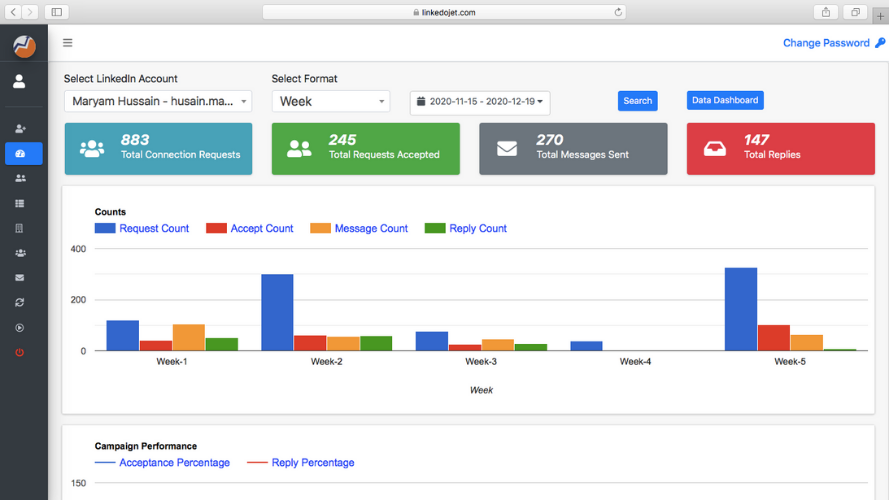The width and height of the screenshot is (890, 500).
Task: Click the linkedojet.com address bar
Action: (444, 12)
